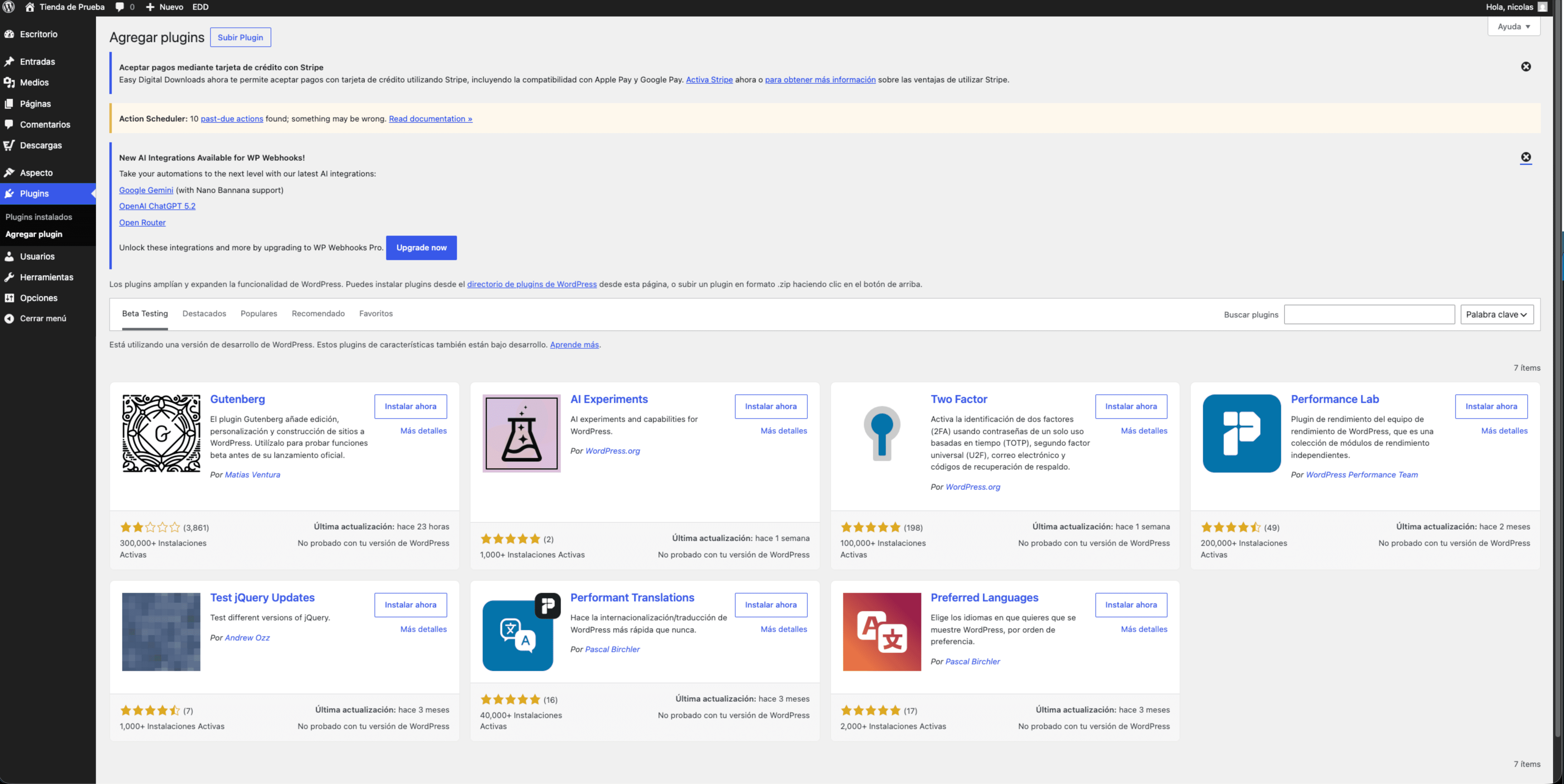This screenshot has width=1564, height=784.
Task: Click the Medios media library icon
Action: point(10,82)
